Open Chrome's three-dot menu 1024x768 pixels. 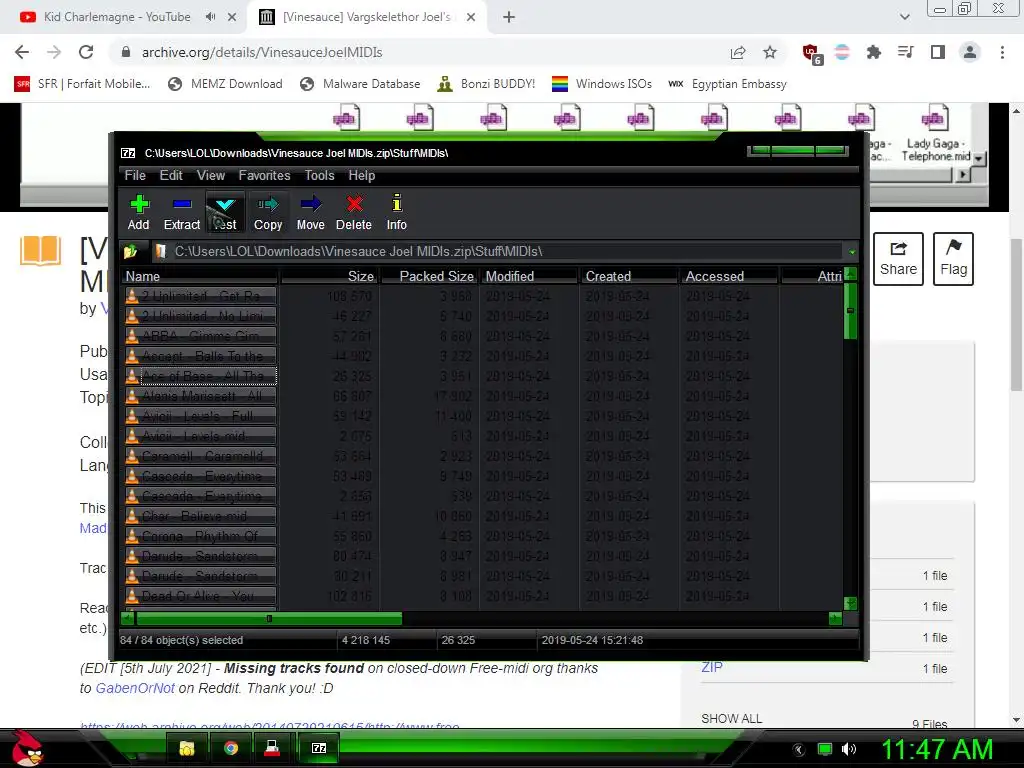coord(1002,52)
